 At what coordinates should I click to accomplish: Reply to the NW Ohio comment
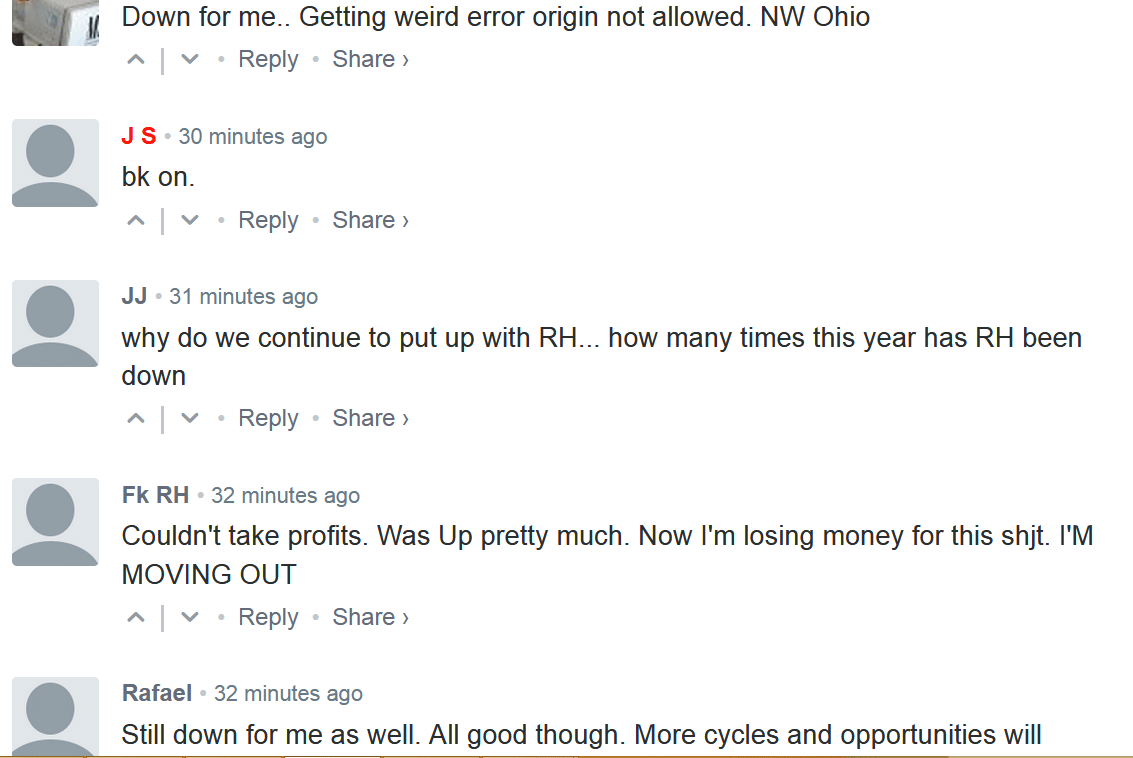(x=268, y=60)
